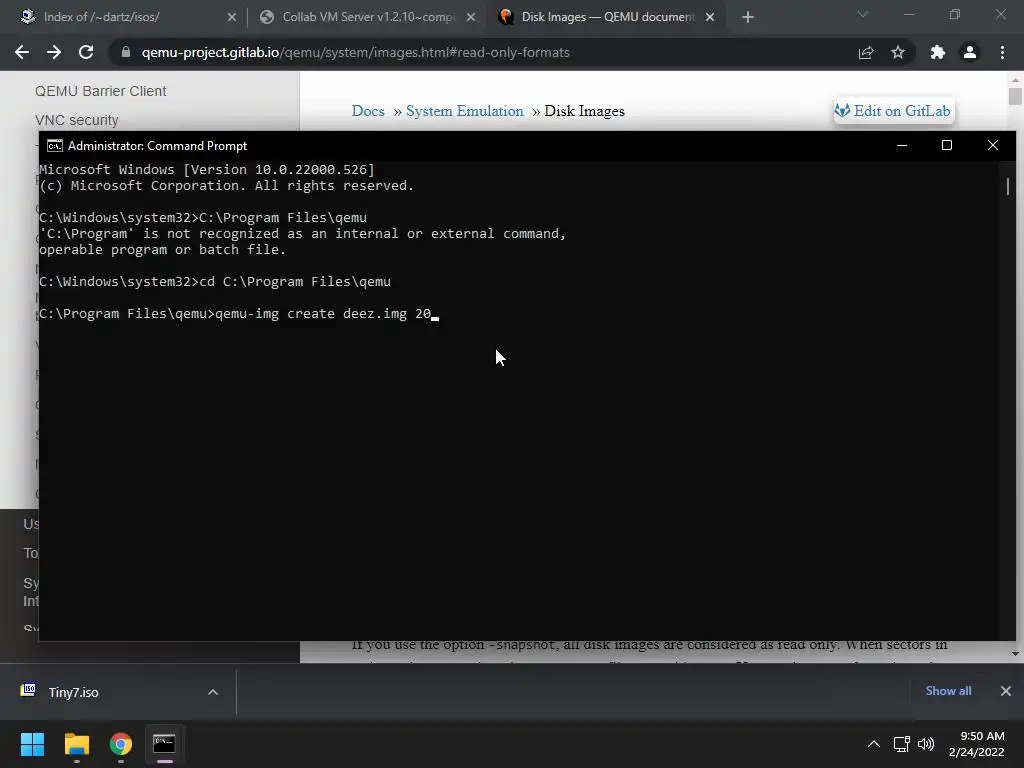The image size is (1024, 768).
Task: Open the Windows Start menu
Action: [x=32, y=744]
